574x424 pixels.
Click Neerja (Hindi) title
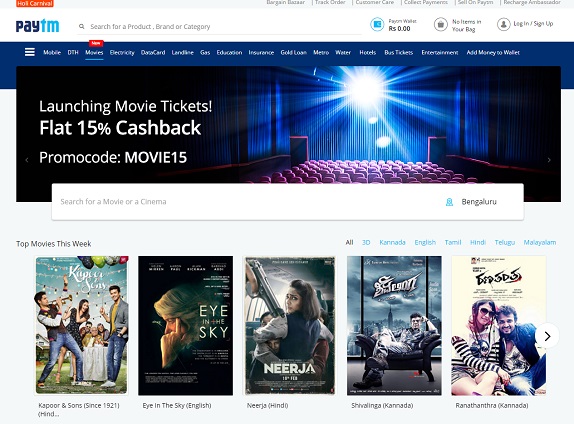coord(268,405)
